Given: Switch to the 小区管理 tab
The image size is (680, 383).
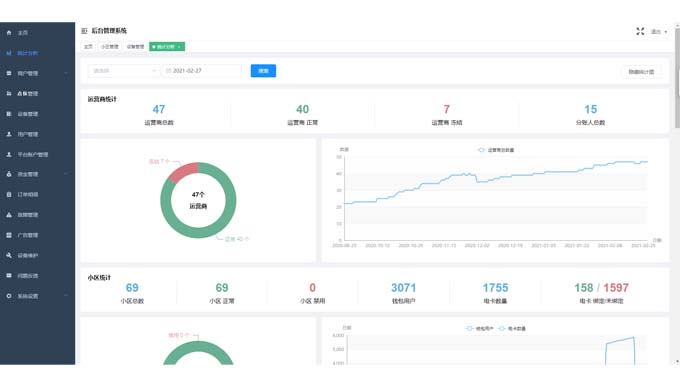Looking at the screenshot, I should (109, 46).
